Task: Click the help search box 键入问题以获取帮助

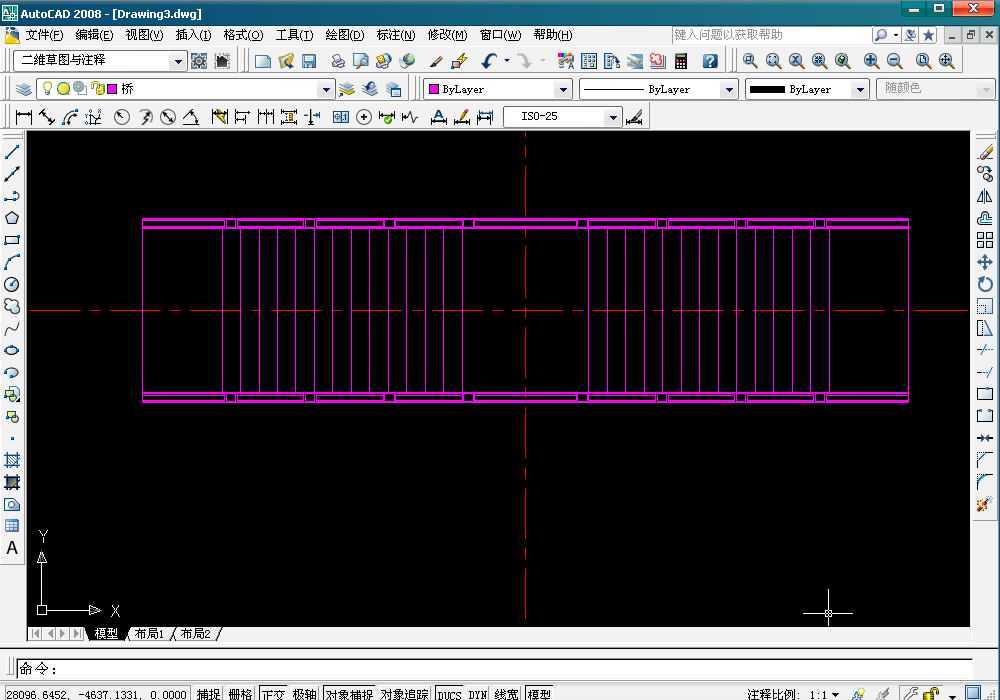Action: [772, 35]
